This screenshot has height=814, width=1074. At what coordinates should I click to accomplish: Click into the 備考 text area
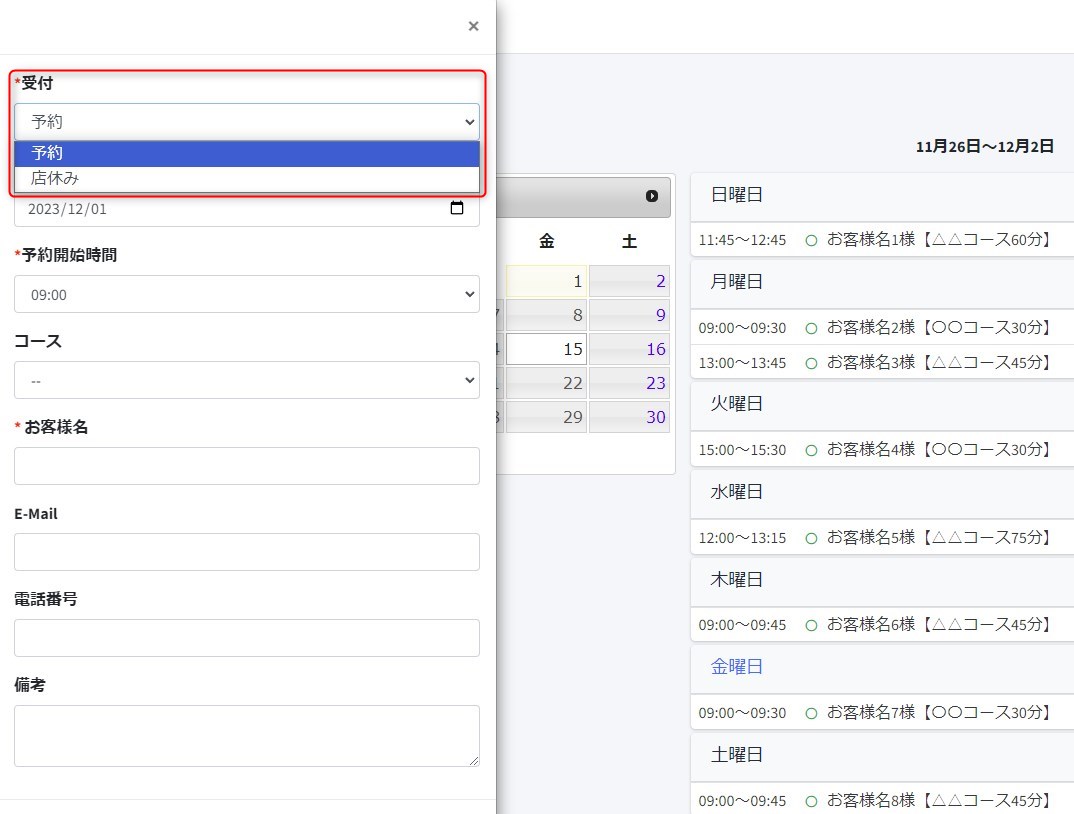(x=246, y=735)
